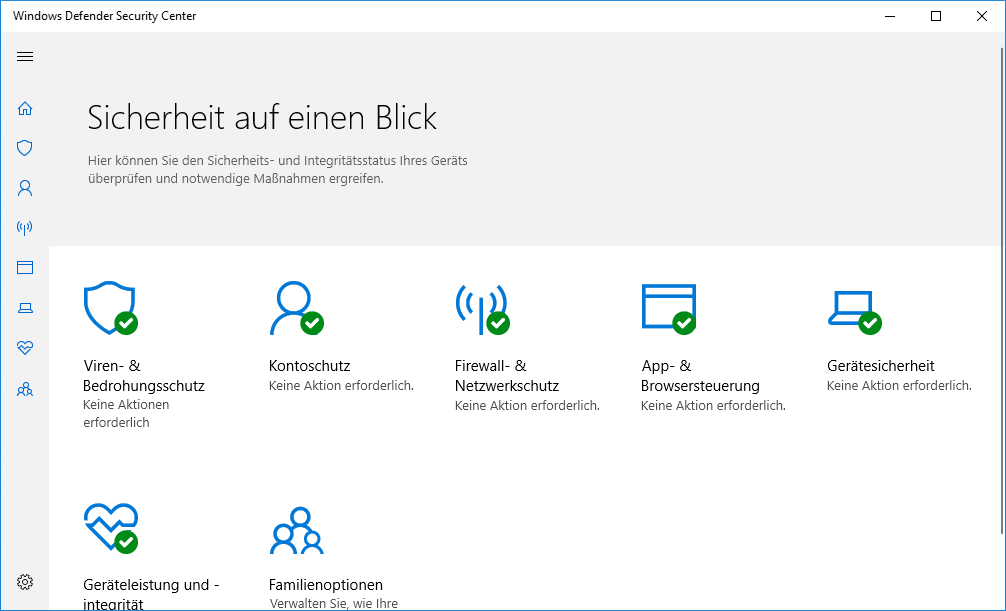Open Familienoptionen title link
The height and width of the screenshot is (611, 1006).
tap(326, 585)
